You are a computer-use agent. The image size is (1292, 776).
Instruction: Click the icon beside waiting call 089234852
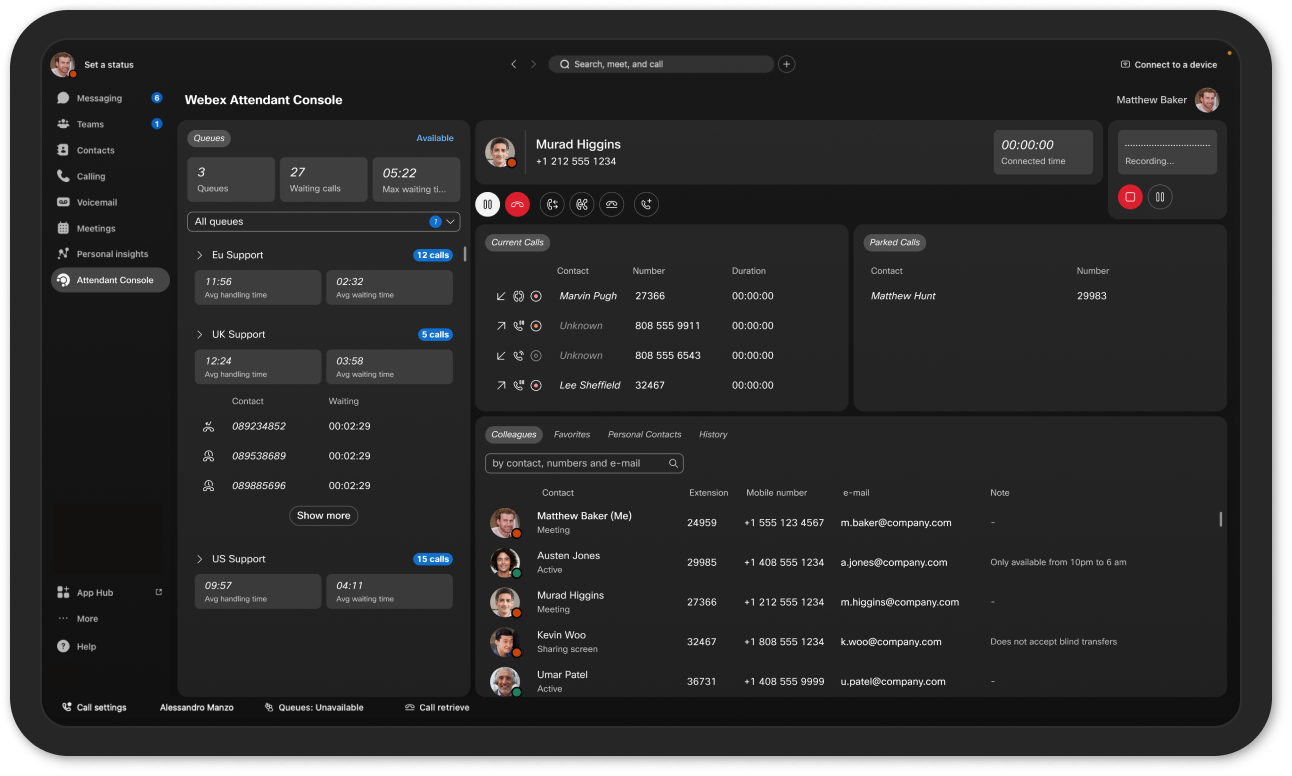pyautogui.click(x=208, y=426)
